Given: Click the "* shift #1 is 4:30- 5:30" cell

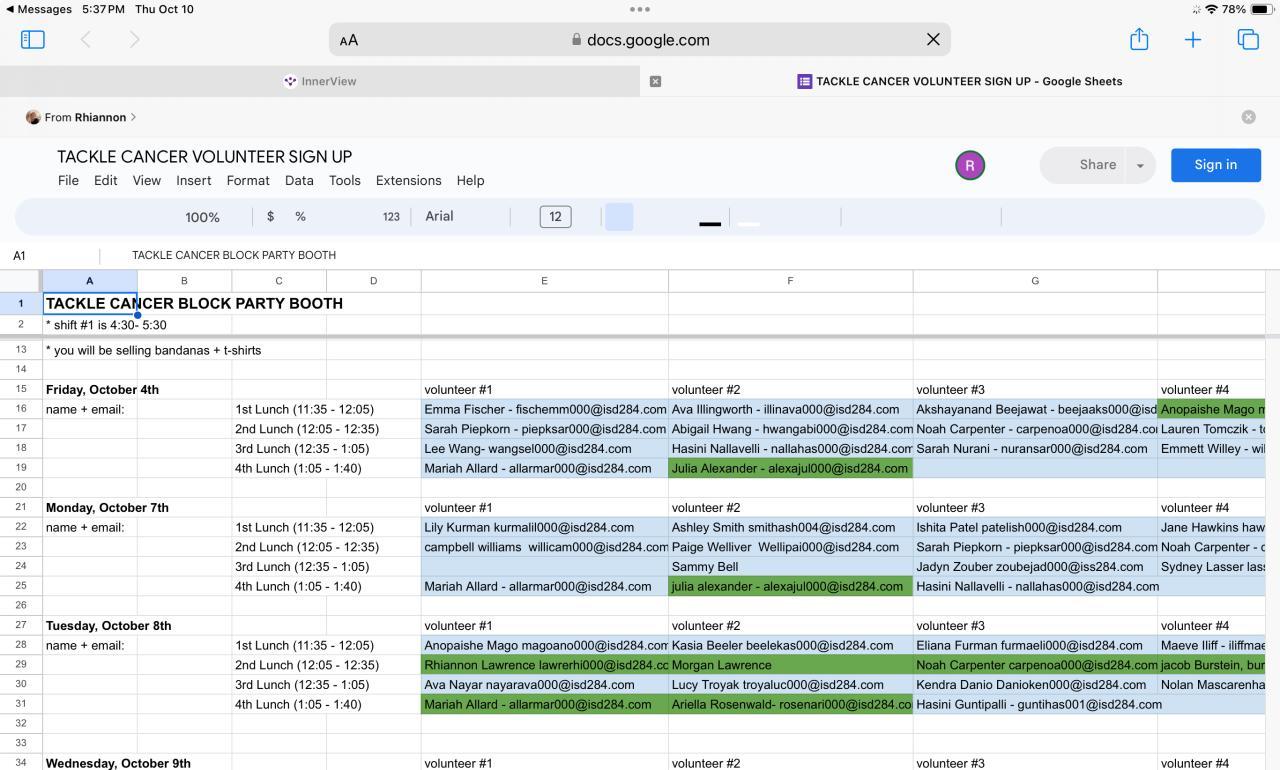Looking at the screenshot, I should click(x=89, y=325).
